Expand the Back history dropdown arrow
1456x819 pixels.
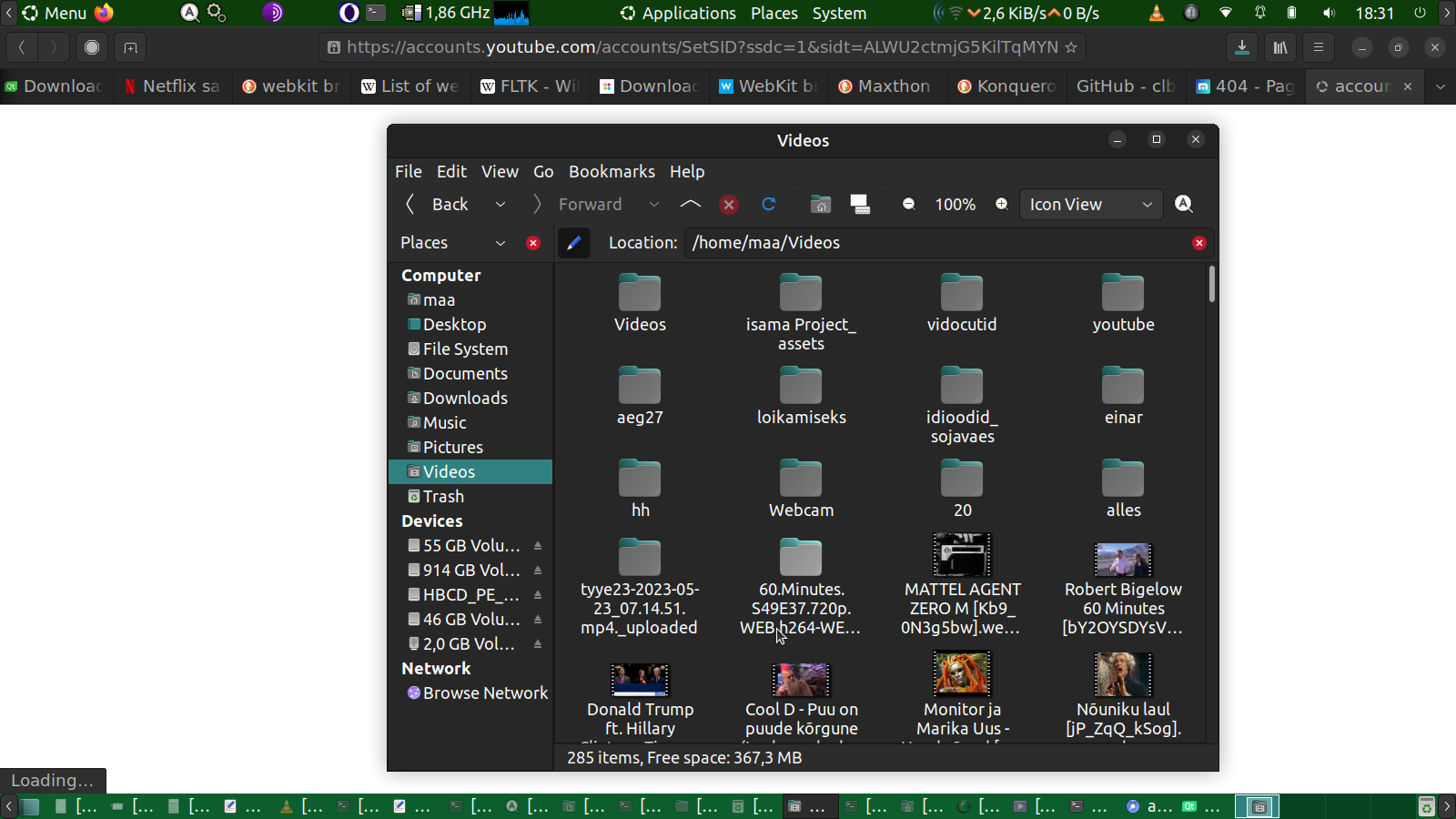click(x=500, y=205)
